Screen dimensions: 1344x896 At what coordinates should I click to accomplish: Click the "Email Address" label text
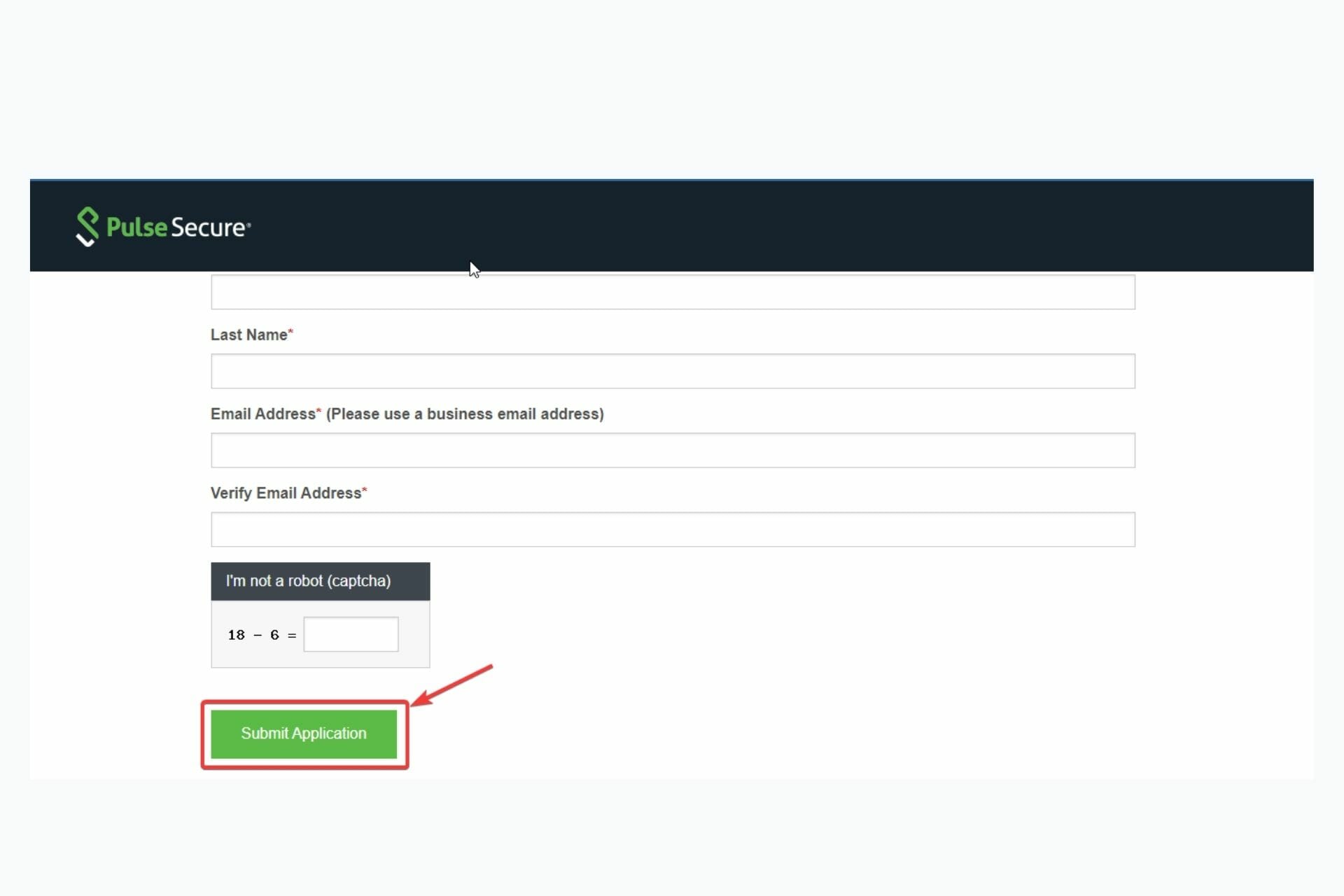click(262, 414)
